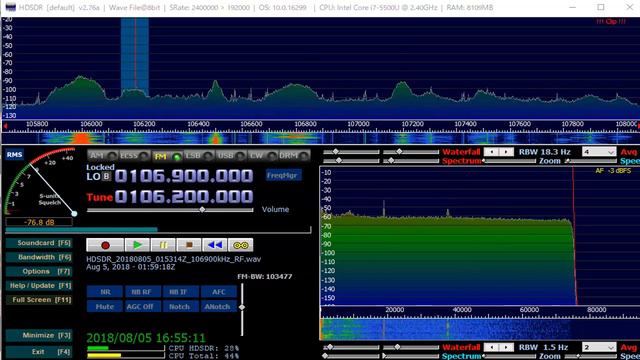Screen dimensions: 640x360
Task: Open Bandwidth [F6] settings
Action: coord(39,257)
